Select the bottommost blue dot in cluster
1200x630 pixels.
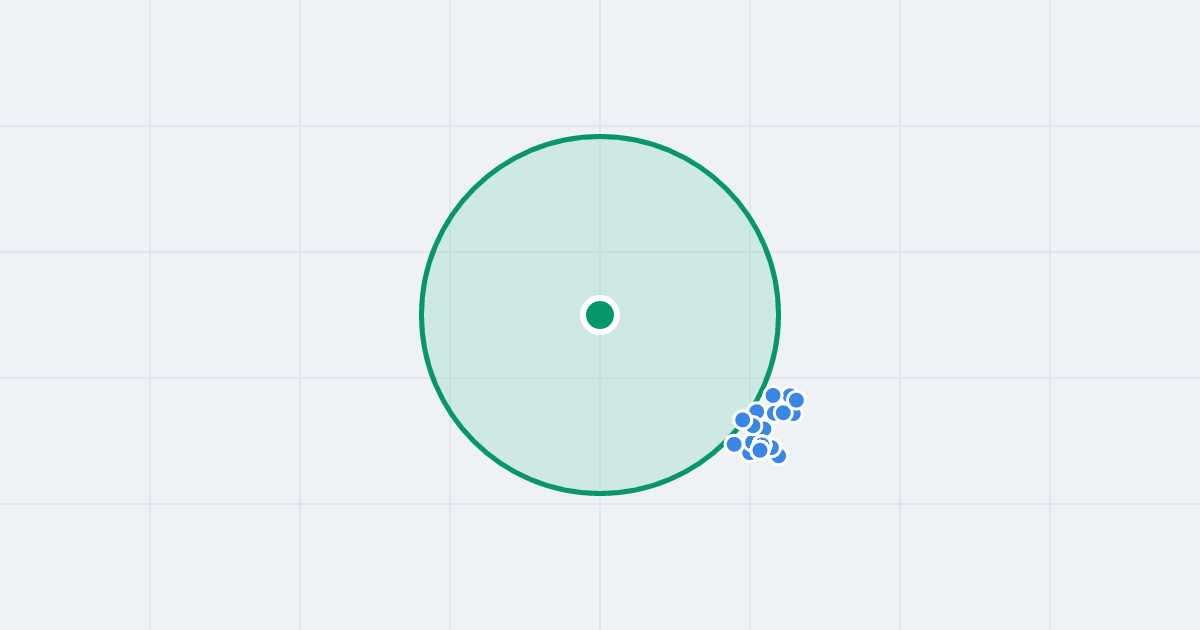pos(778,456)
